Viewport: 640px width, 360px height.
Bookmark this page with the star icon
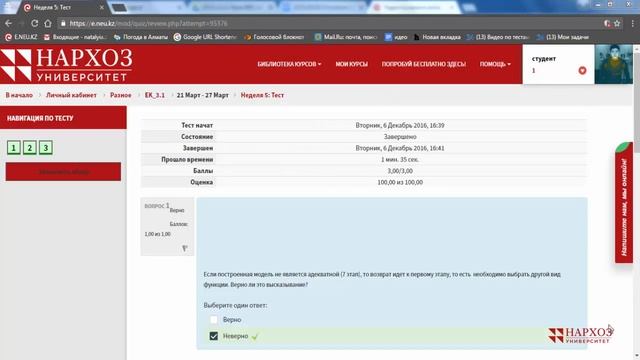click(x=617, y=23)
